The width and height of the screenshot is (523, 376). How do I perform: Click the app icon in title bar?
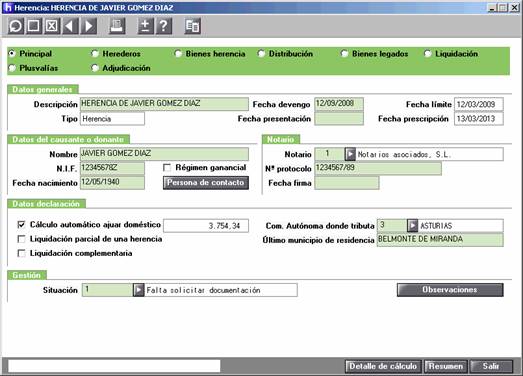coord(7,7)
